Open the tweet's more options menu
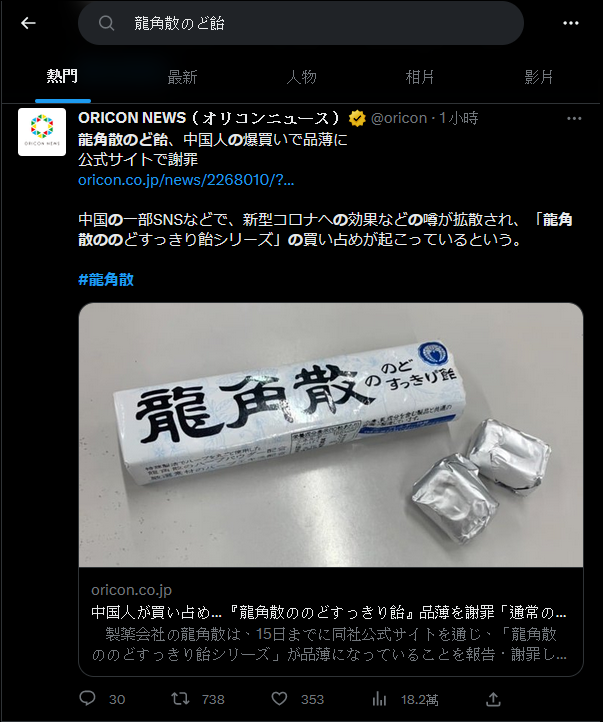 tap(574, 119)
